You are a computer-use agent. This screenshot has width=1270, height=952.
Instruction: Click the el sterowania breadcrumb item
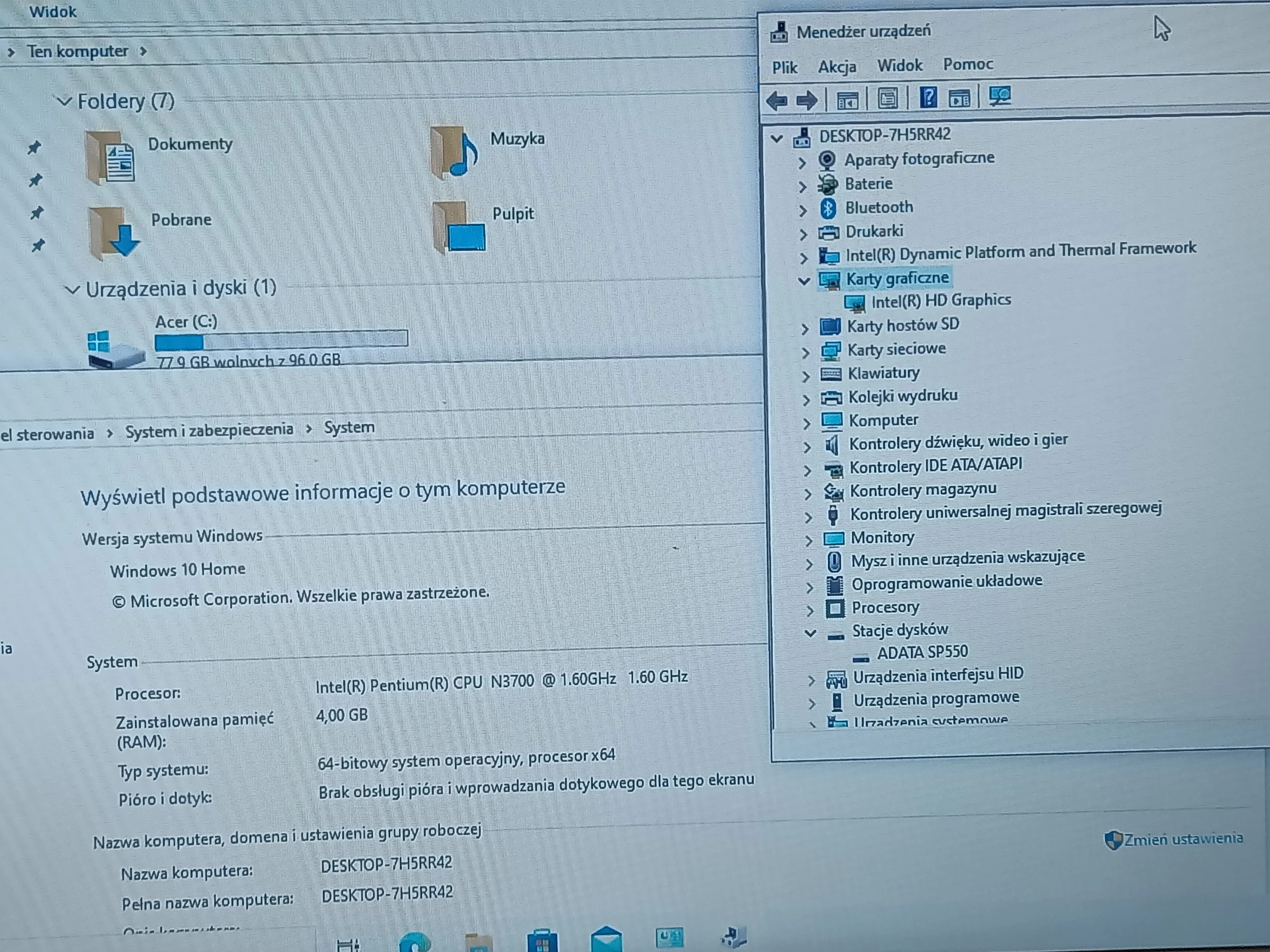47,434
